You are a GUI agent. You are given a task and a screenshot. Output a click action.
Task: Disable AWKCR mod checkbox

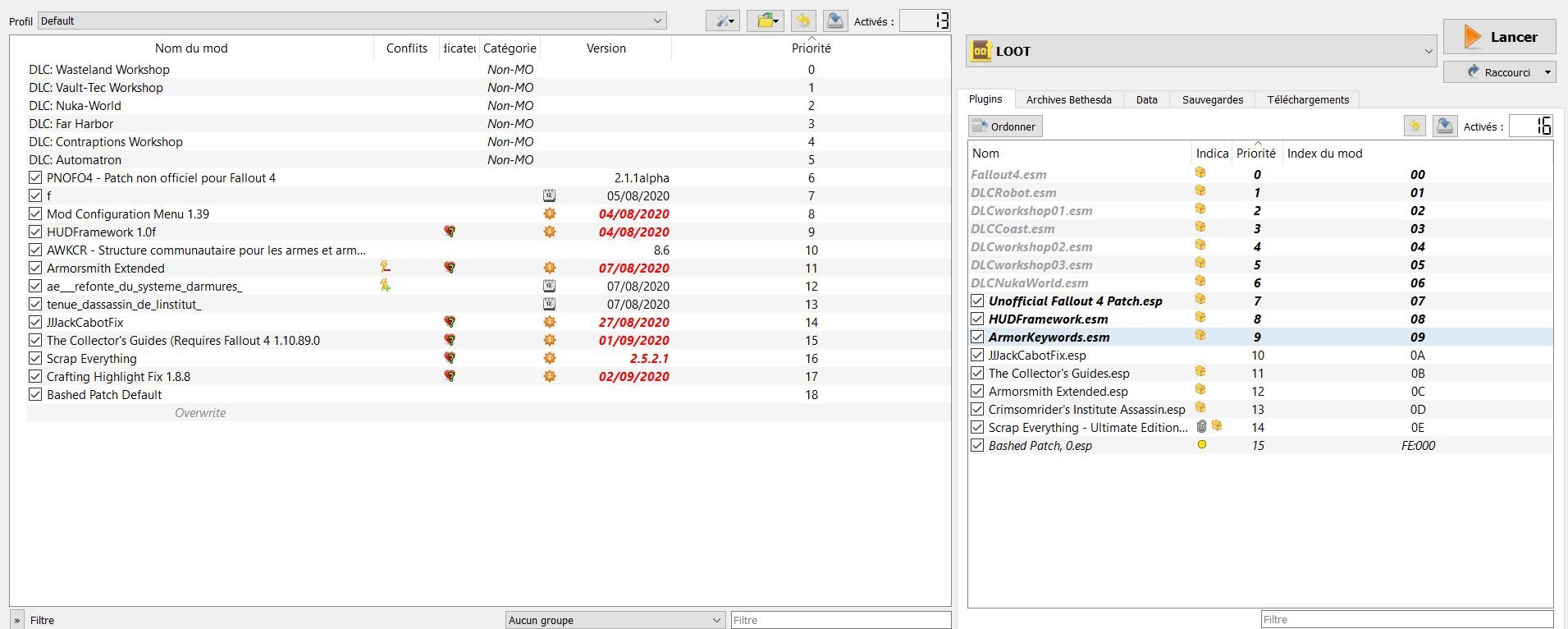coord(35,250)
